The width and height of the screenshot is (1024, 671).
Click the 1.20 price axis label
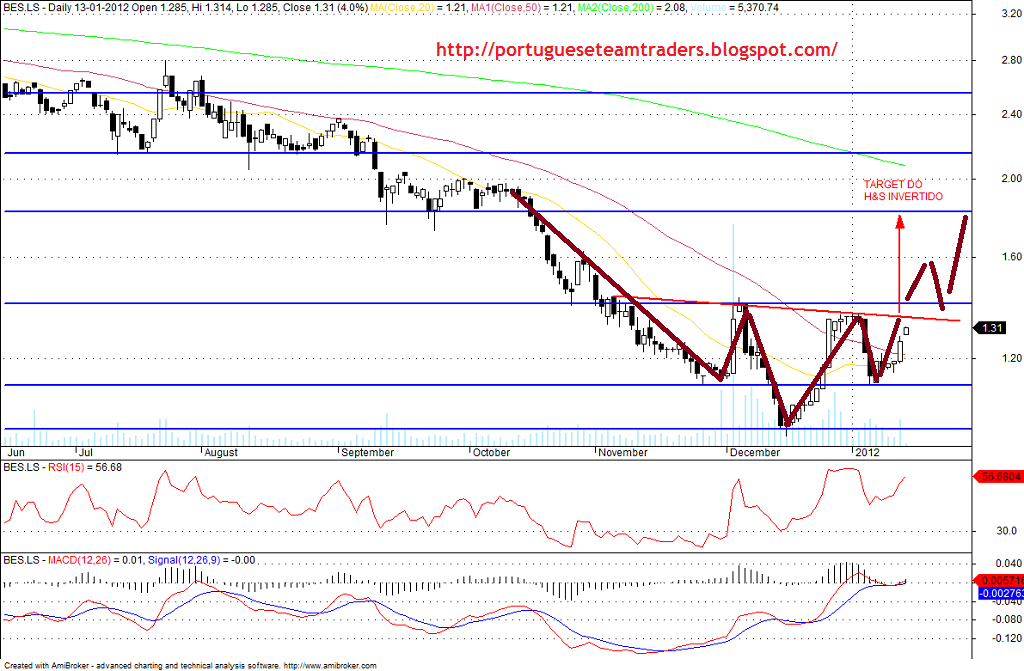(x=1011, y=358)
